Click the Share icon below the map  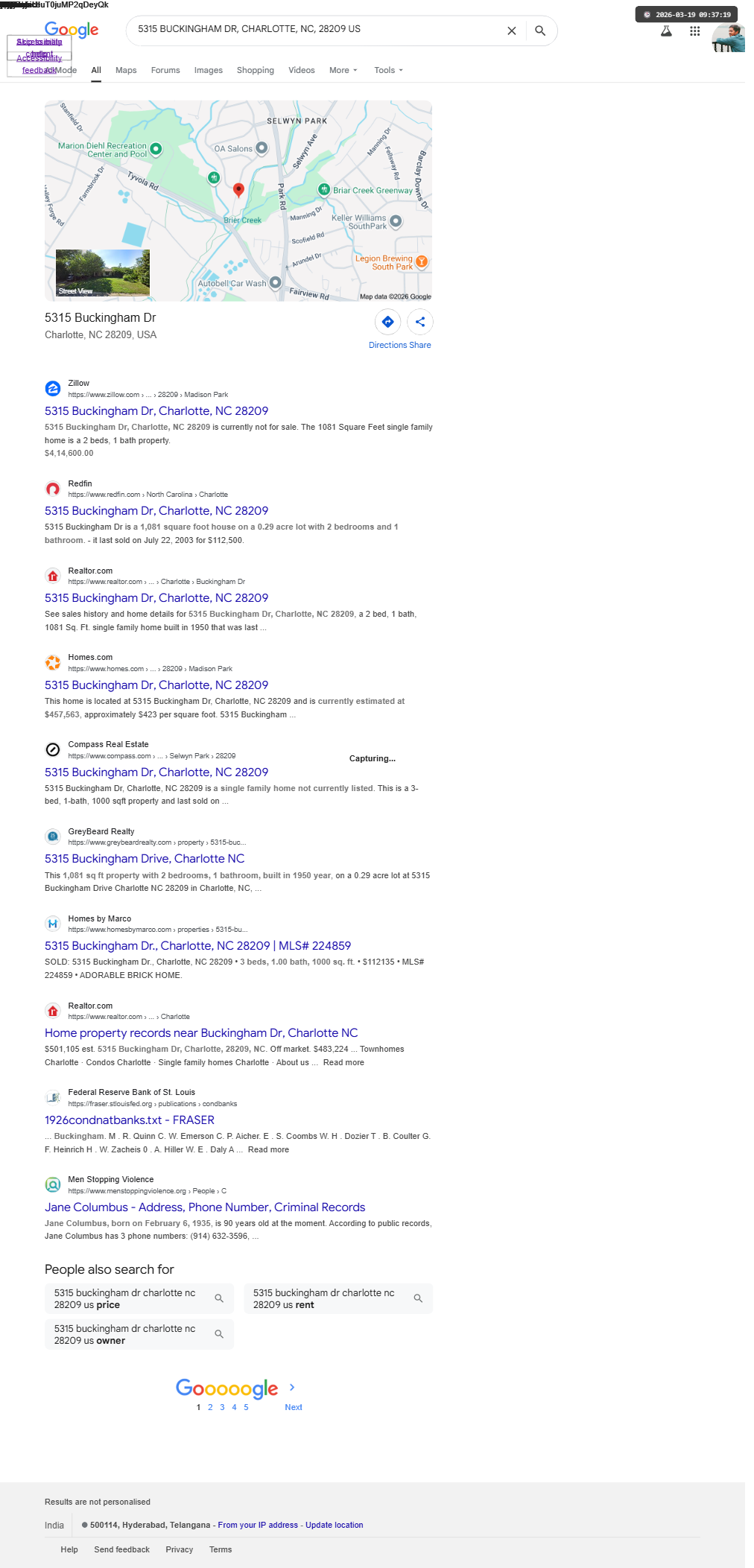[x=420, y=322]
